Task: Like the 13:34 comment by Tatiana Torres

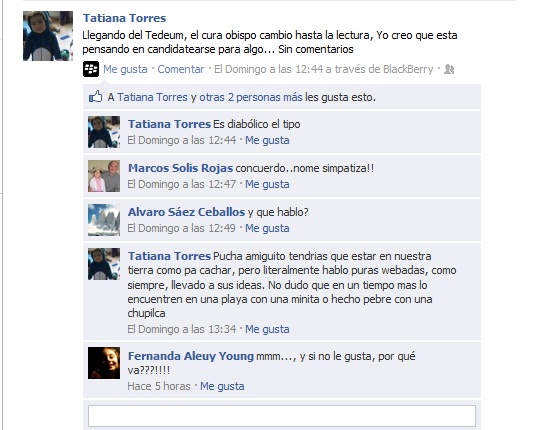Action: [267, 329]
